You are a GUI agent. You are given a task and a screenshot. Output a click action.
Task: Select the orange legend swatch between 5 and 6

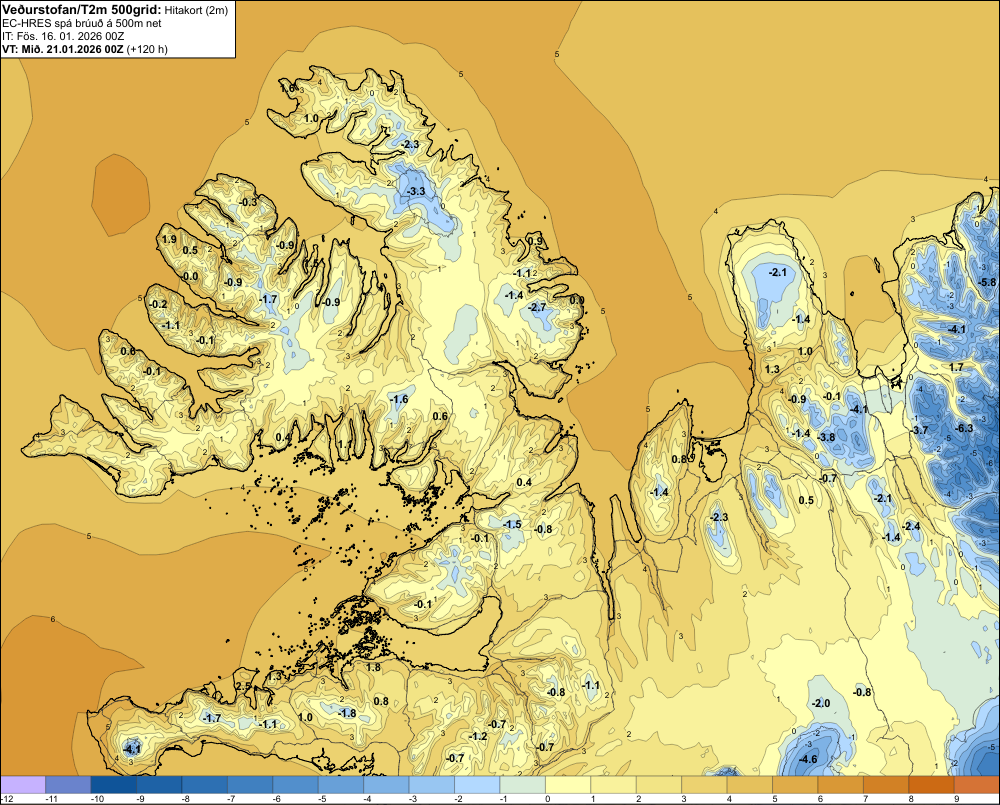click(795, 785)
